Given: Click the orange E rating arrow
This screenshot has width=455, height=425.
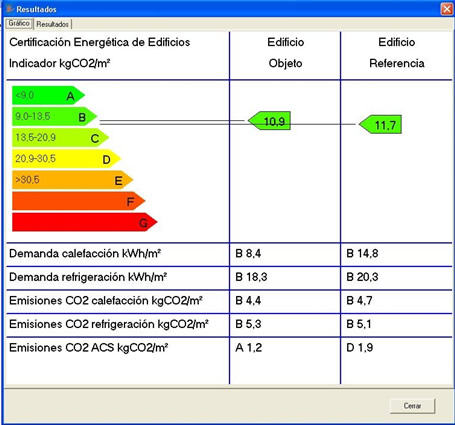Looking at the screenshot, I should [72, 180].
